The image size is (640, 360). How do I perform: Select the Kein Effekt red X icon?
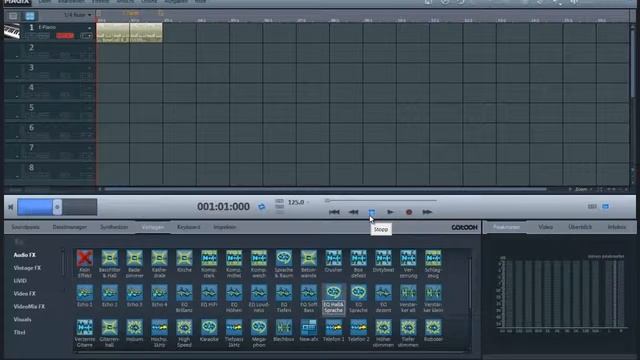(84, 258)
